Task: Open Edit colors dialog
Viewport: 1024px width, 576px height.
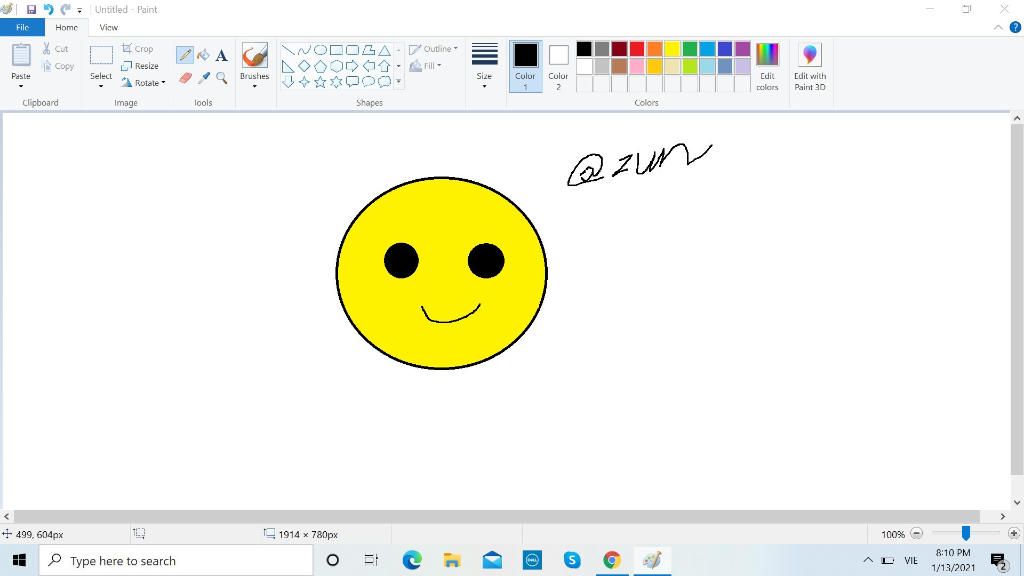Action: (767, 66)
